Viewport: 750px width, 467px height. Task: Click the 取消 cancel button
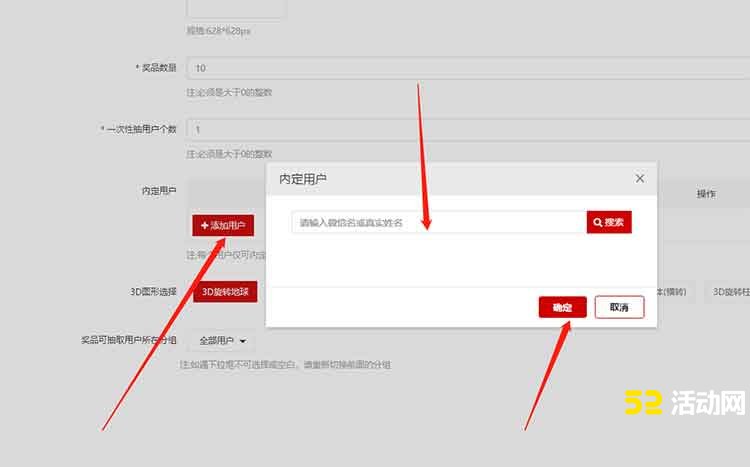tap(619, 307)
